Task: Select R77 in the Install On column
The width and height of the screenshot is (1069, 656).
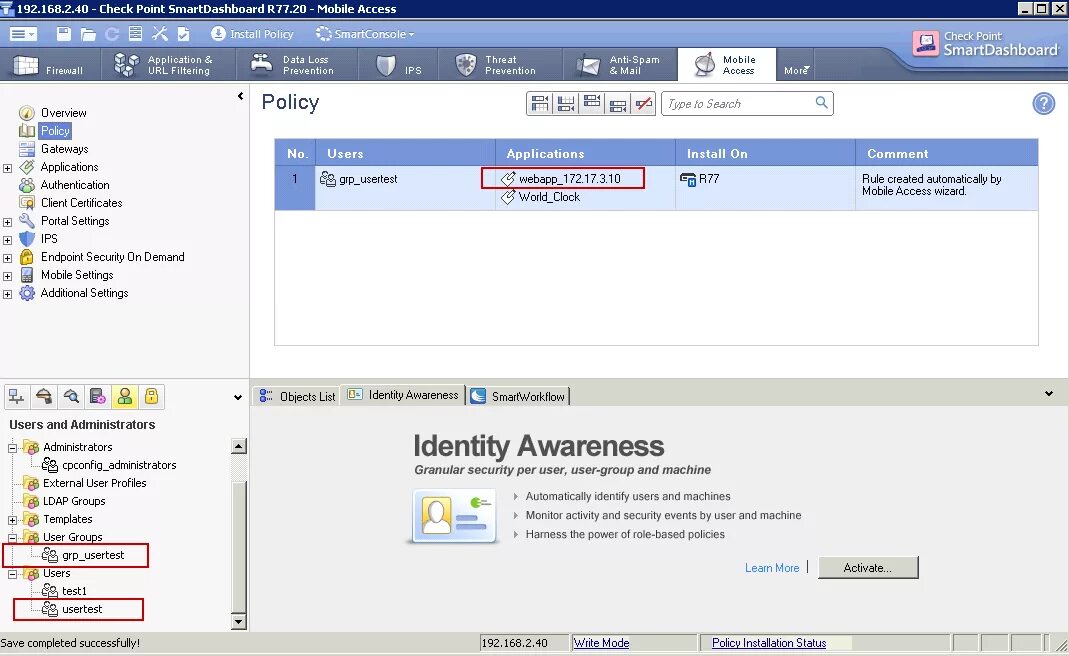Action: pyautogui.click(x=700, y=179)
